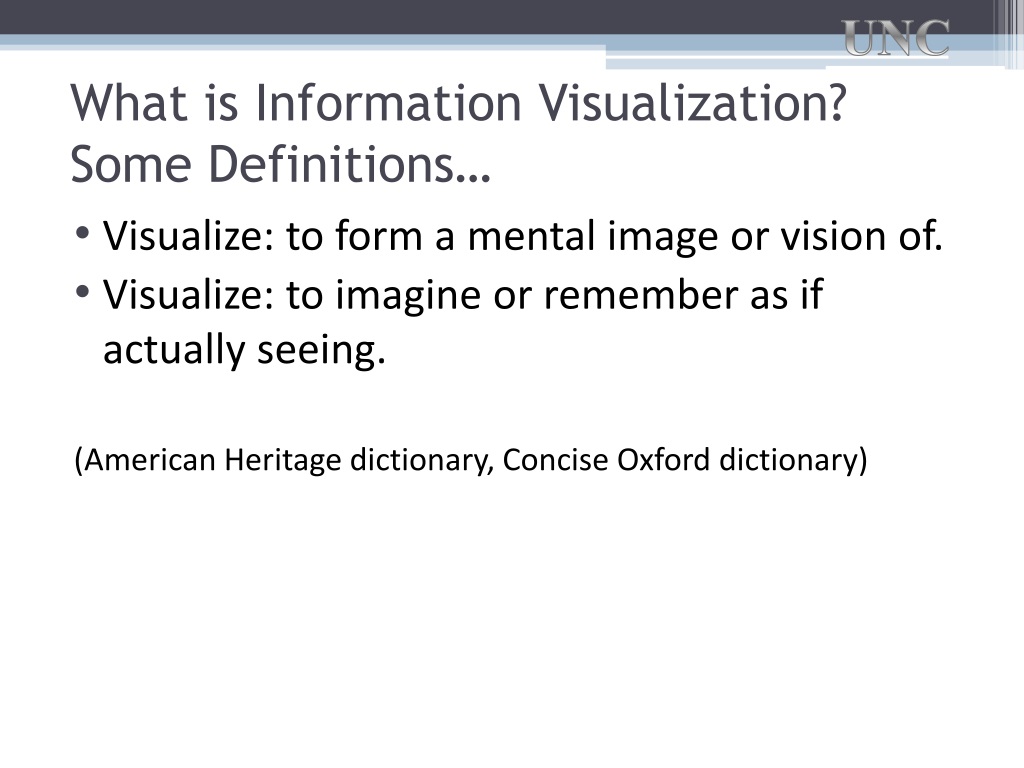Image resolution: width=1024 pixels, height=768 pixels.
Task: Click bullet line 'to imagine or remember as if'
Action: (554, 295)
